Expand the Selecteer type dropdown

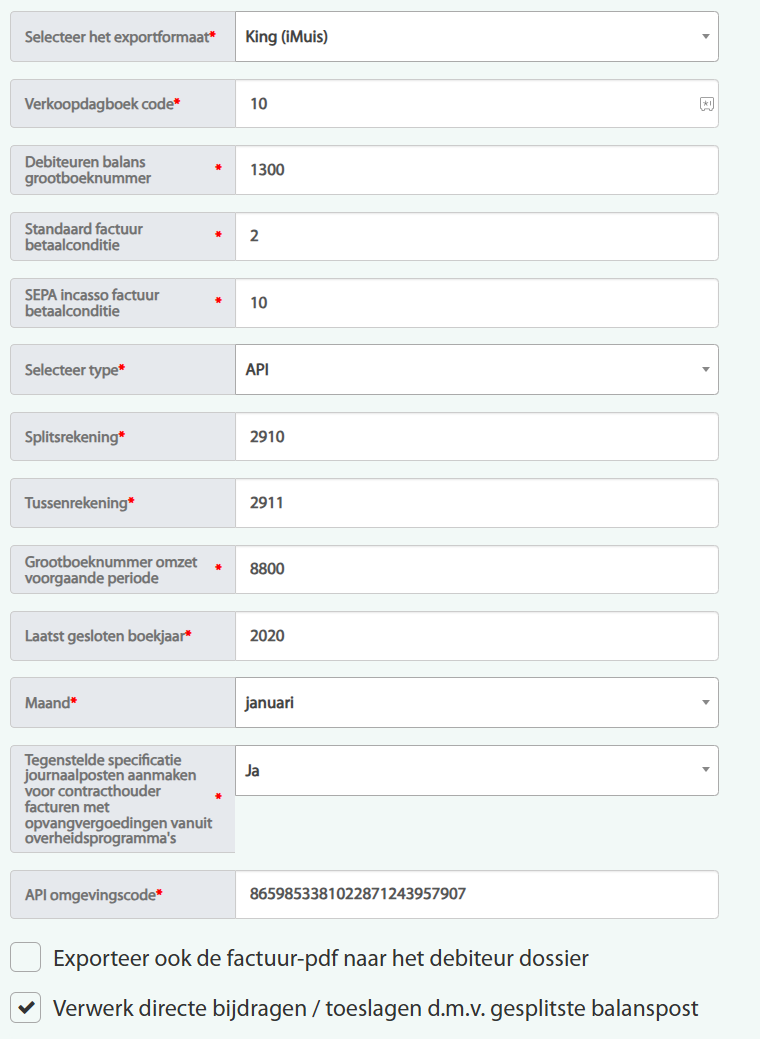[x=476, y=370]
